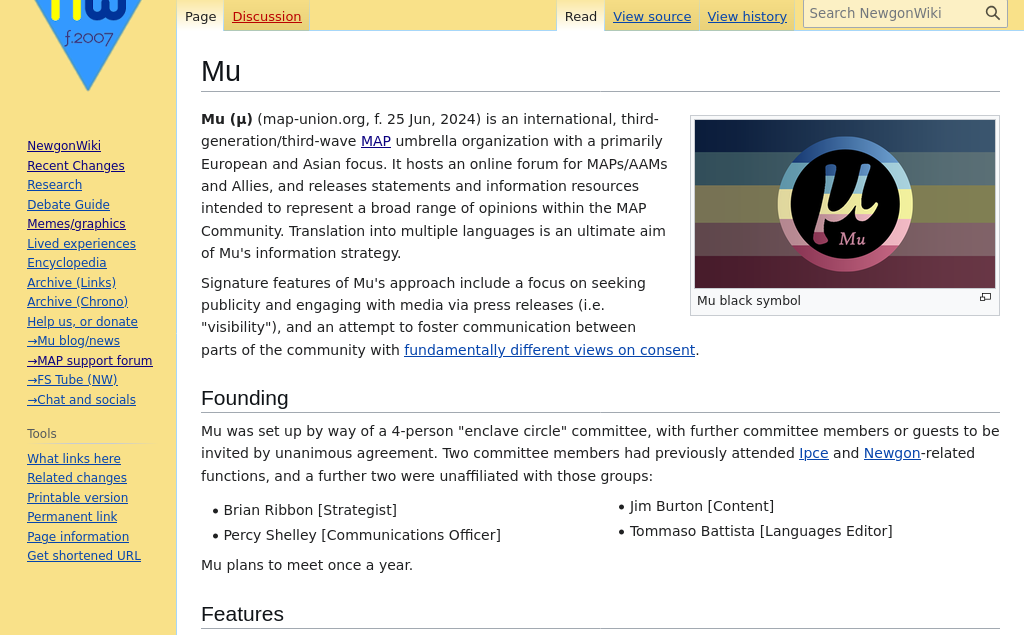Open Lived experiences sidebar link

coord(81,243)
